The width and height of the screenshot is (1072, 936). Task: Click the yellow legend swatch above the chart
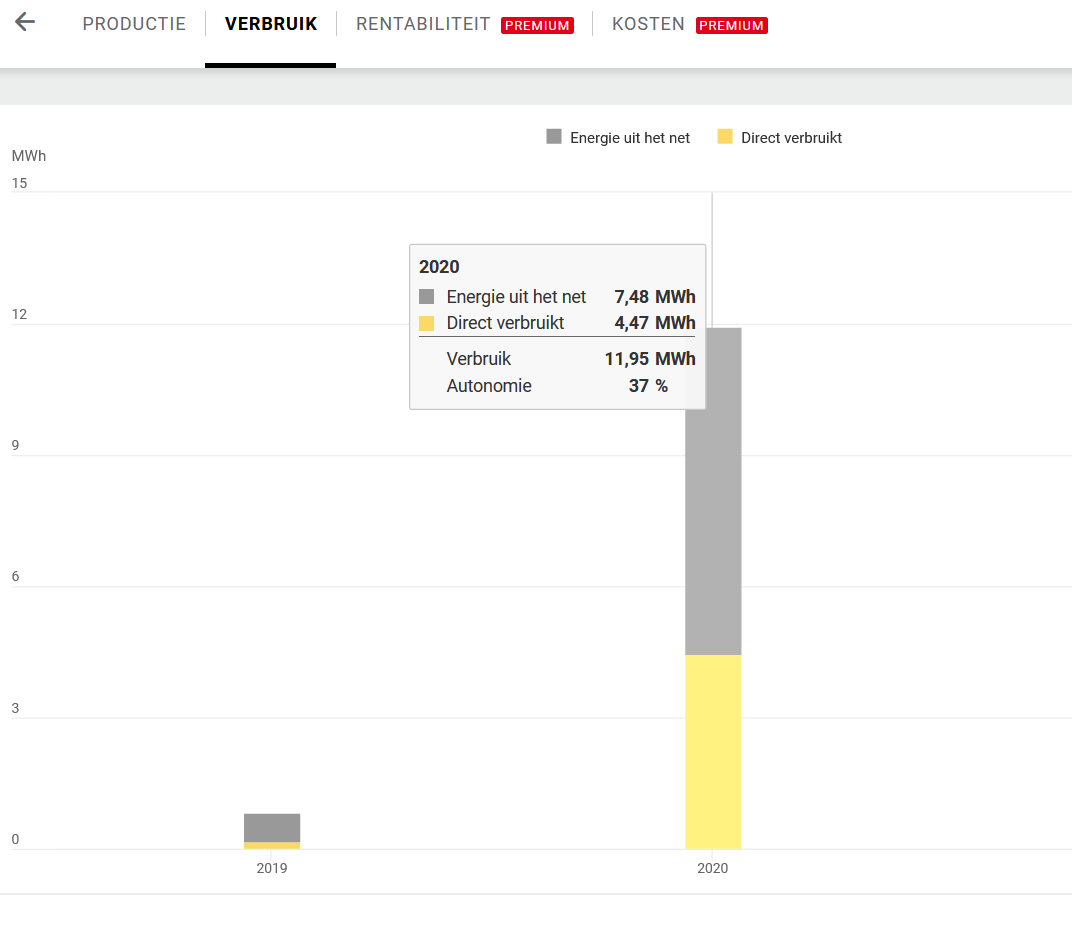click(x=725, y=137)
